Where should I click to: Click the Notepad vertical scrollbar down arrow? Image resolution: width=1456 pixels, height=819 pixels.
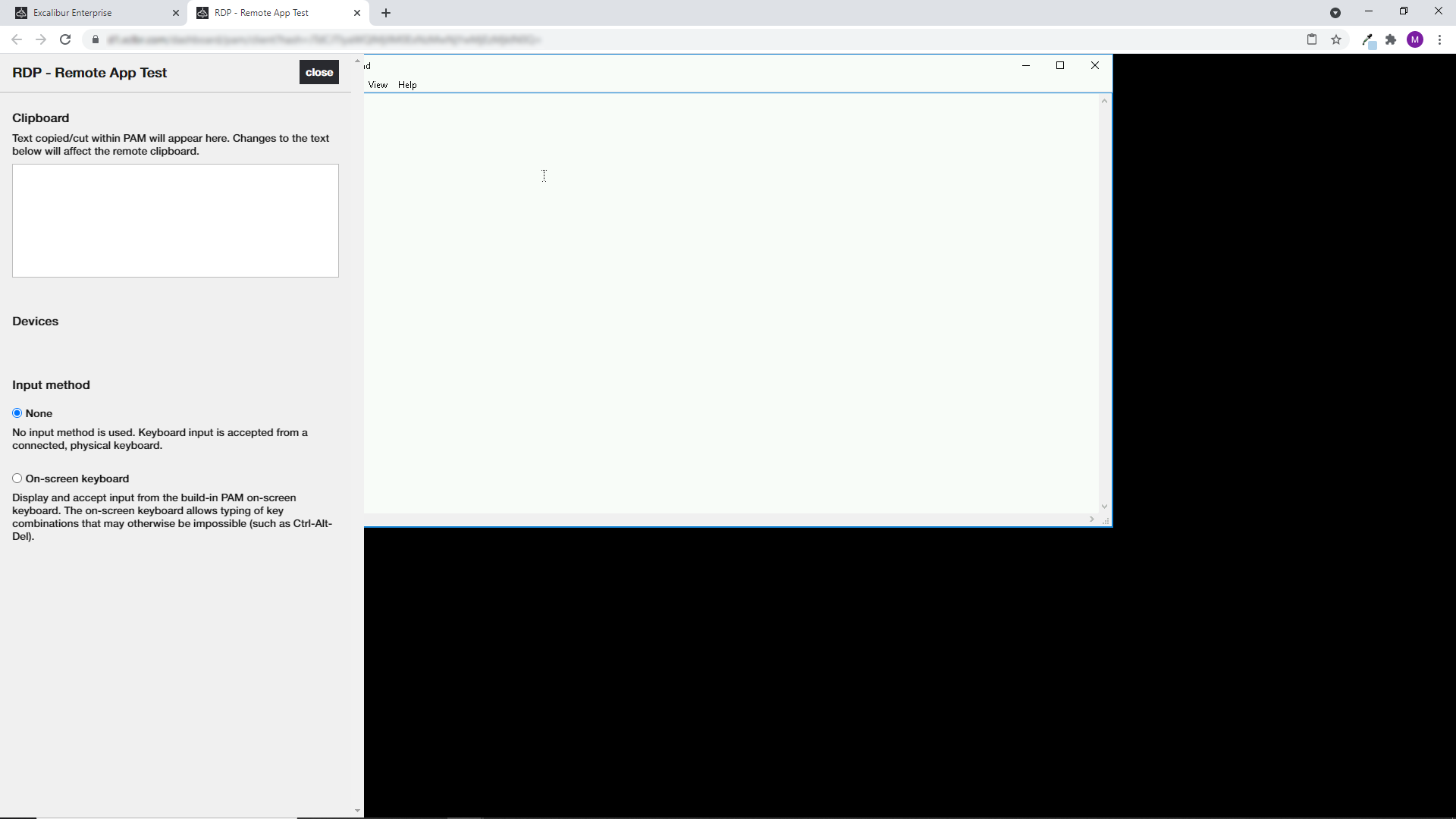click(x=1104, y=507)
